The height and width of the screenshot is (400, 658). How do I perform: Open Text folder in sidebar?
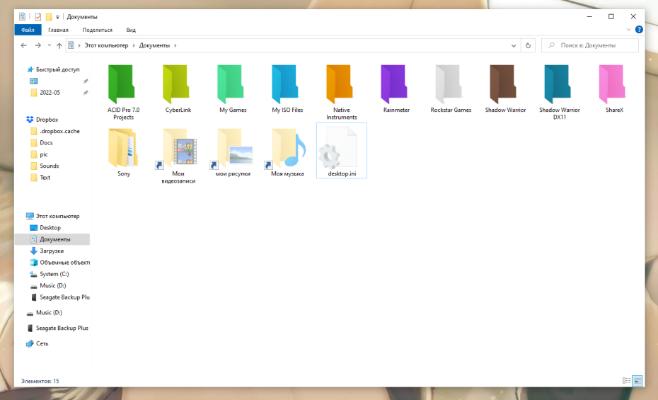pyautogui.click(x=44, y=178)
